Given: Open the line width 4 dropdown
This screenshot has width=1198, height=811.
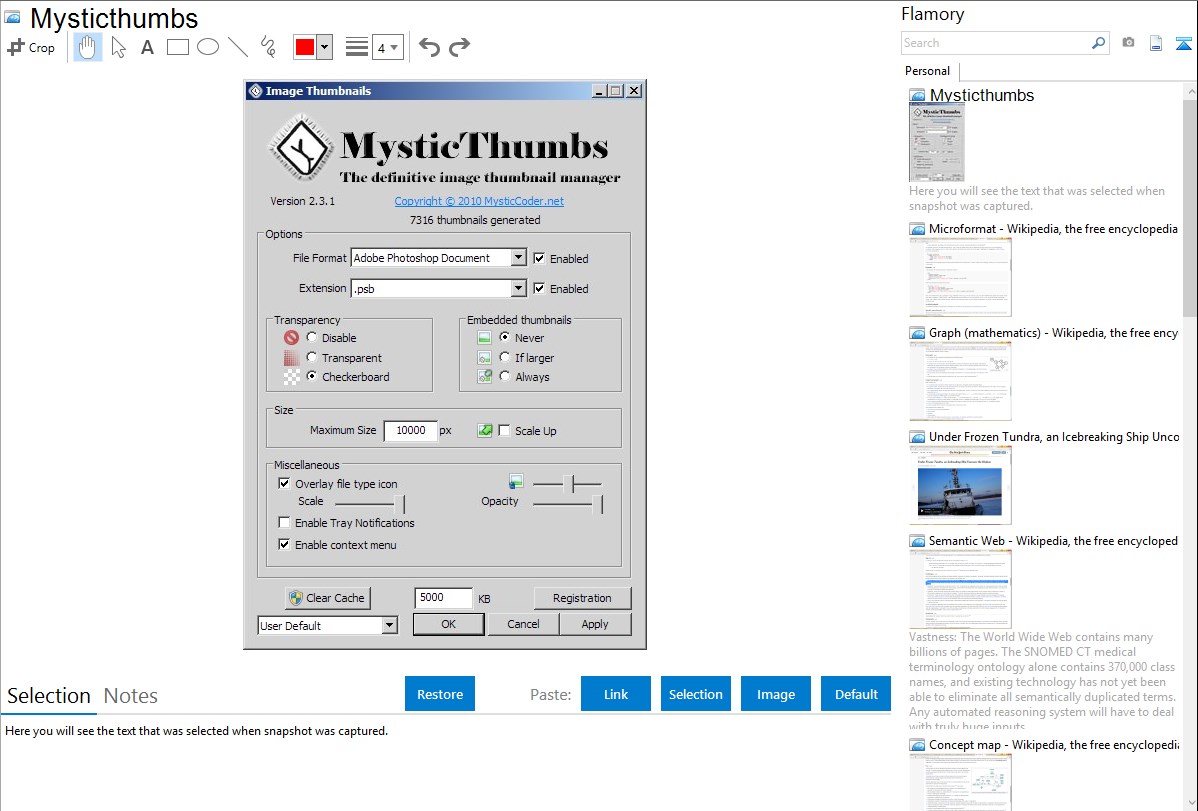Looking at the screenshot, I should pyautogui.click(x=387, y=47).
